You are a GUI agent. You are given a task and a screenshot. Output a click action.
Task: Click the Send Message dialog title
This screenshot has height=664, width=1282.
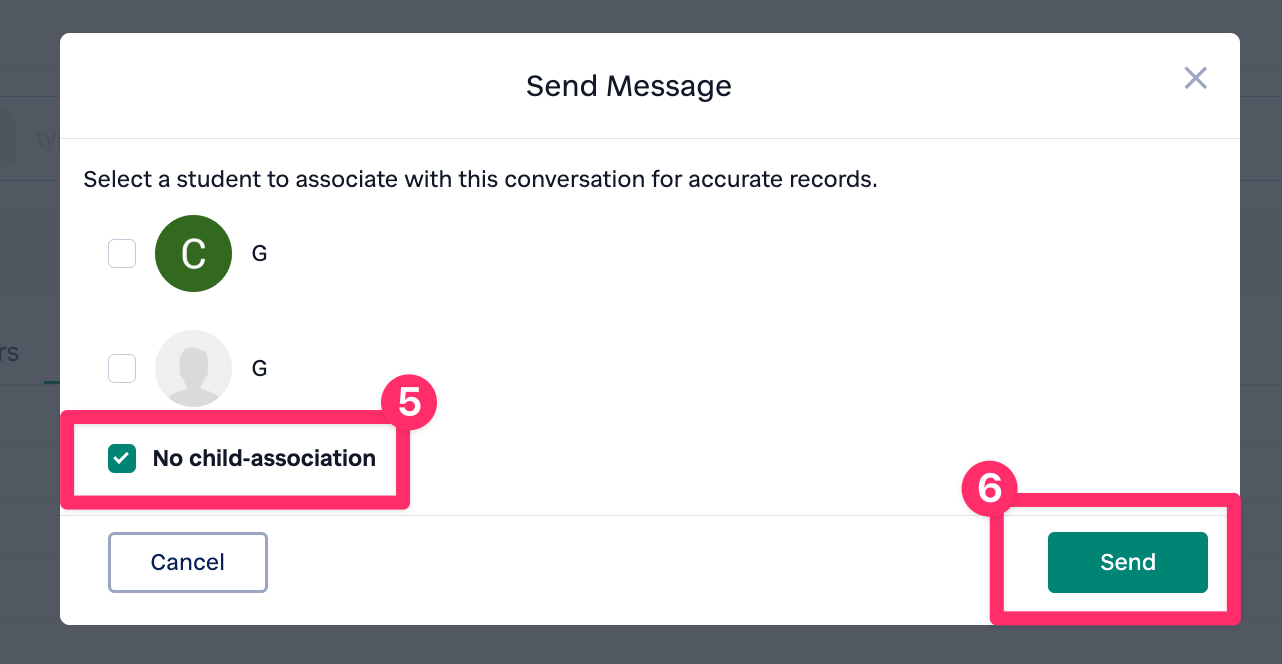pyautogui.click(x=628, y=86)
